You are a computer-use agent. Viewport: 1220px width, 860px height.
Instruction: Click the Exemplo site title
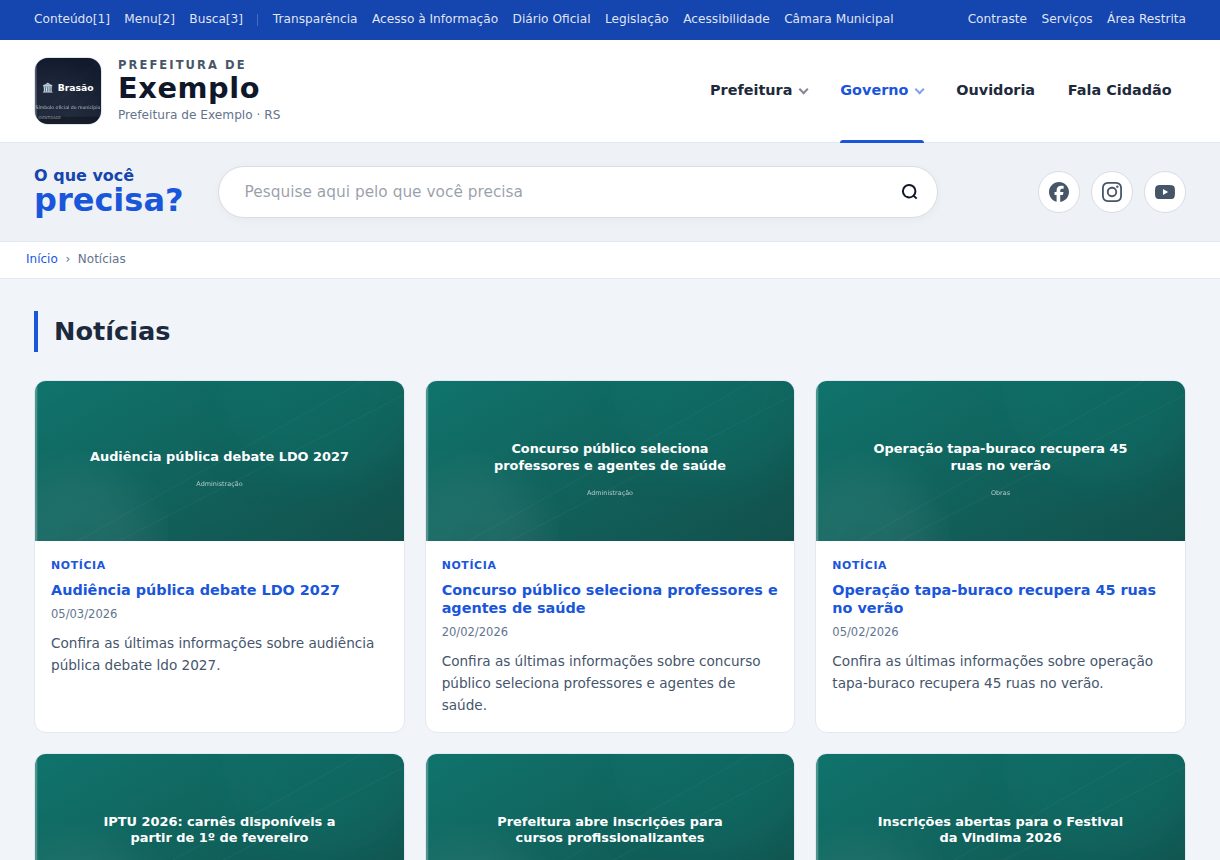click(x=188, y=89)
